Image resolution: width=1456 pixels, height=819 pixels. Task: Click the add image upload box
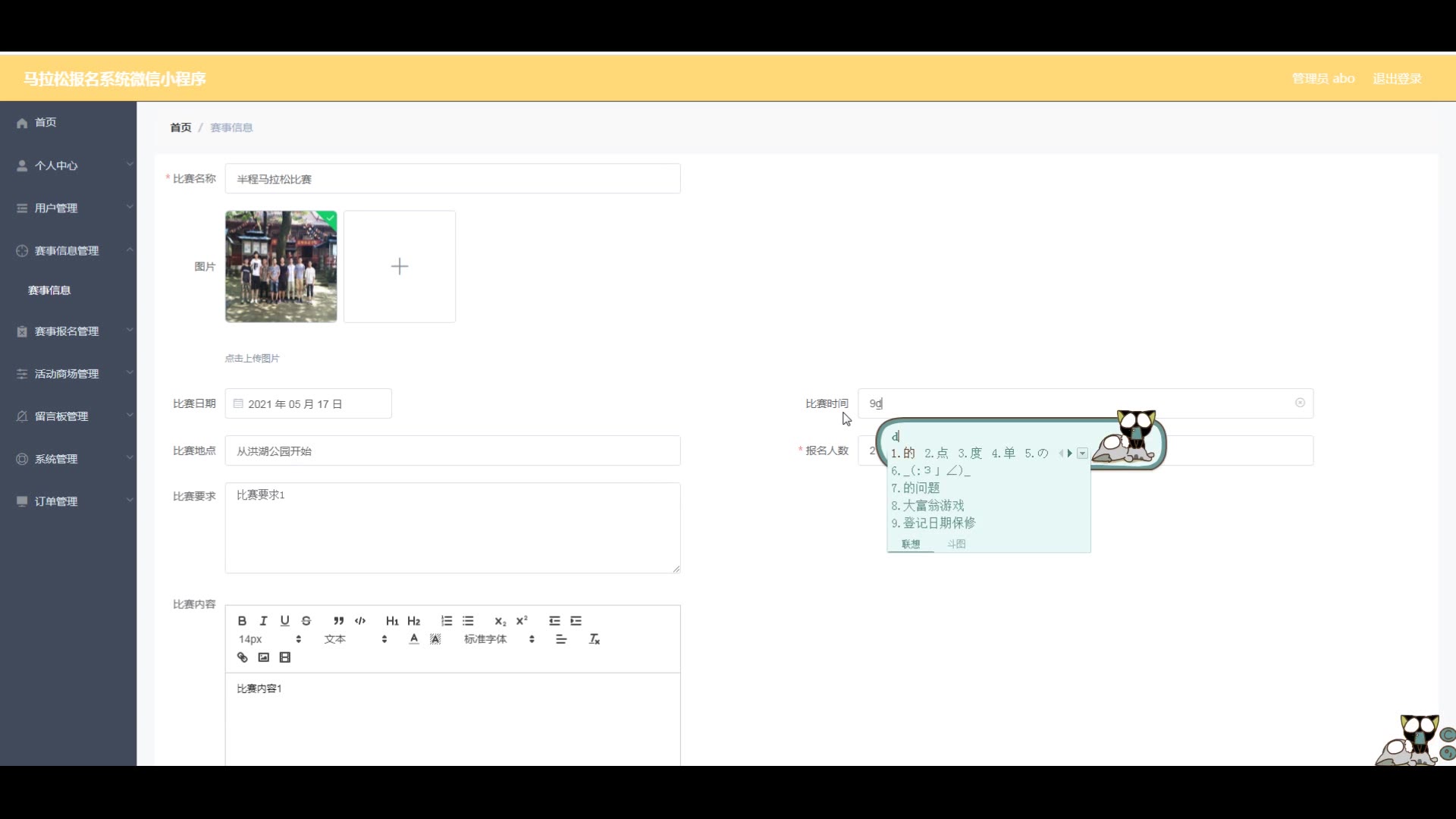coord(400,266)
